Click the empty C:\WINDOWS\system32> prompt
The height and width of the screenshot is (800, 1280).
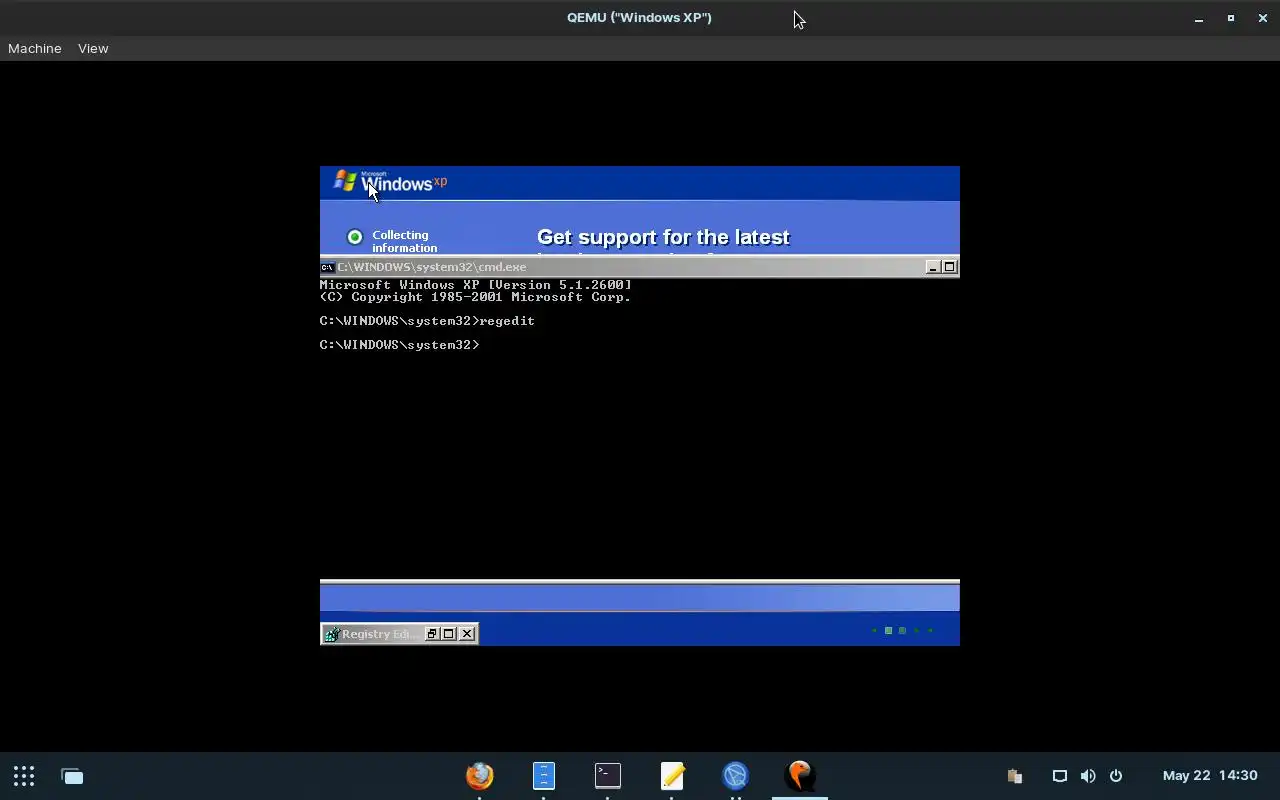399,345
